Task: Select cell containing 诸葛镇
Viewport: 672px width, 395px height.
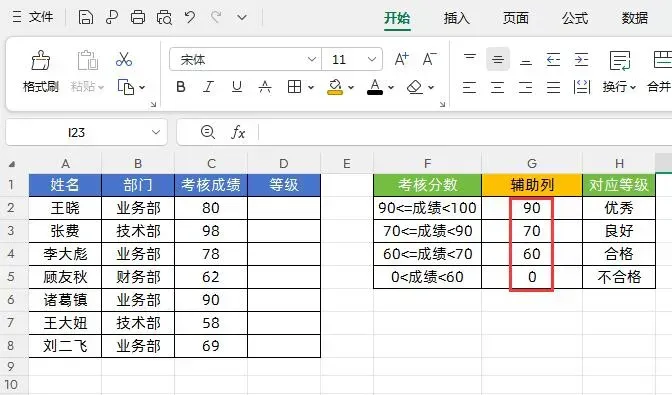Action: point(65,300)
